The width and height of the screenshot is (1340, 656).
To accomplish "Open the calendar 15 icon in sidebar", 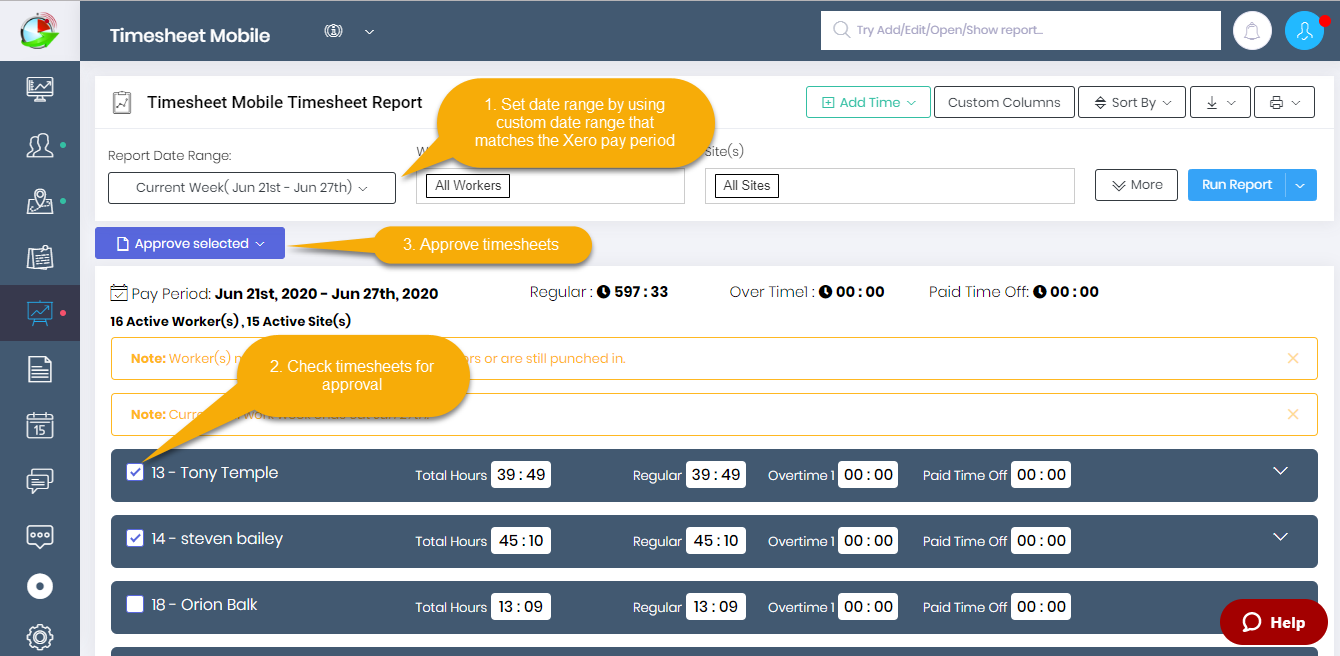I will coord(40,425).
